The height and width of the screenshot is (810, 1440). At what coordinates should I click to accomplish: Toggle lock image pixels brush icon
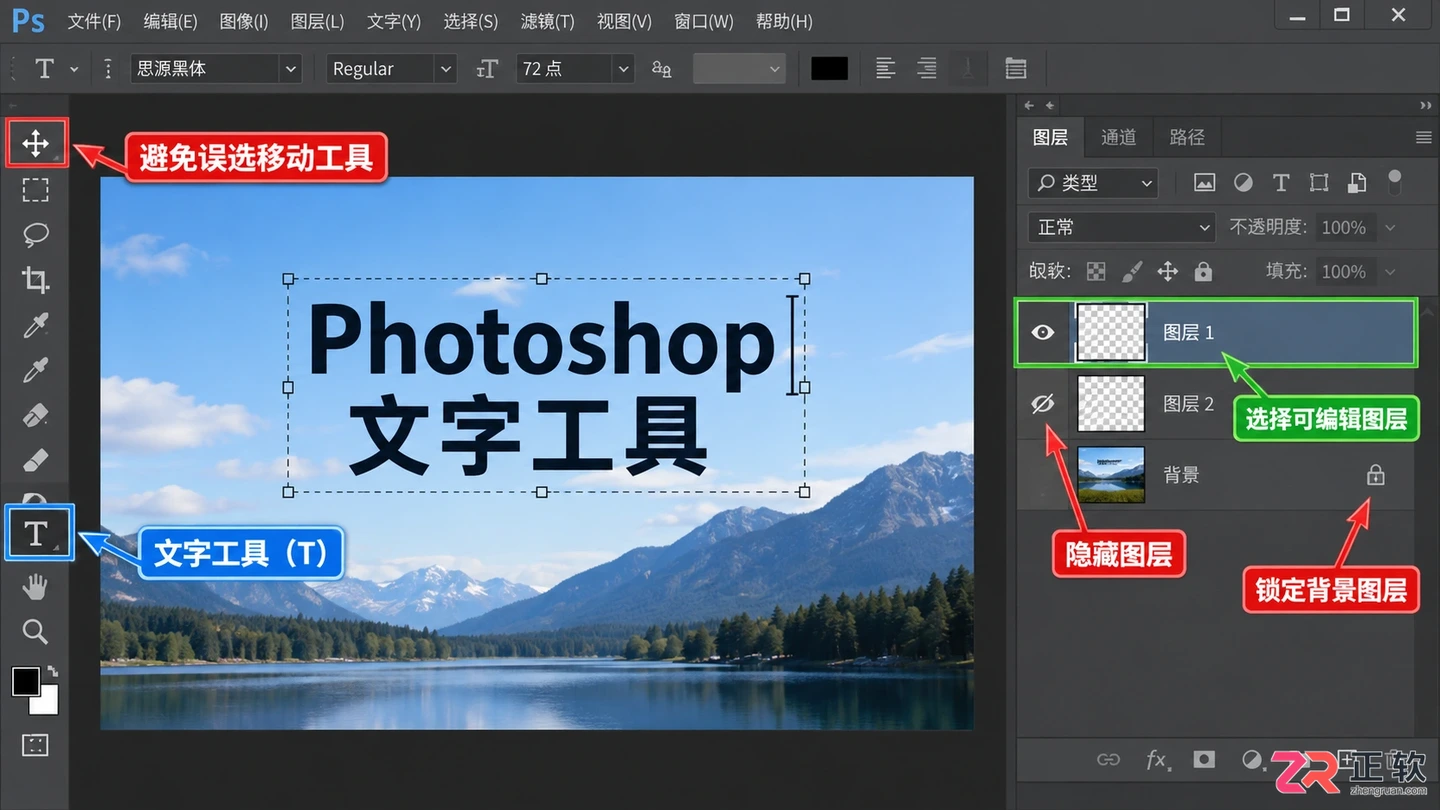pos(1132,271)
